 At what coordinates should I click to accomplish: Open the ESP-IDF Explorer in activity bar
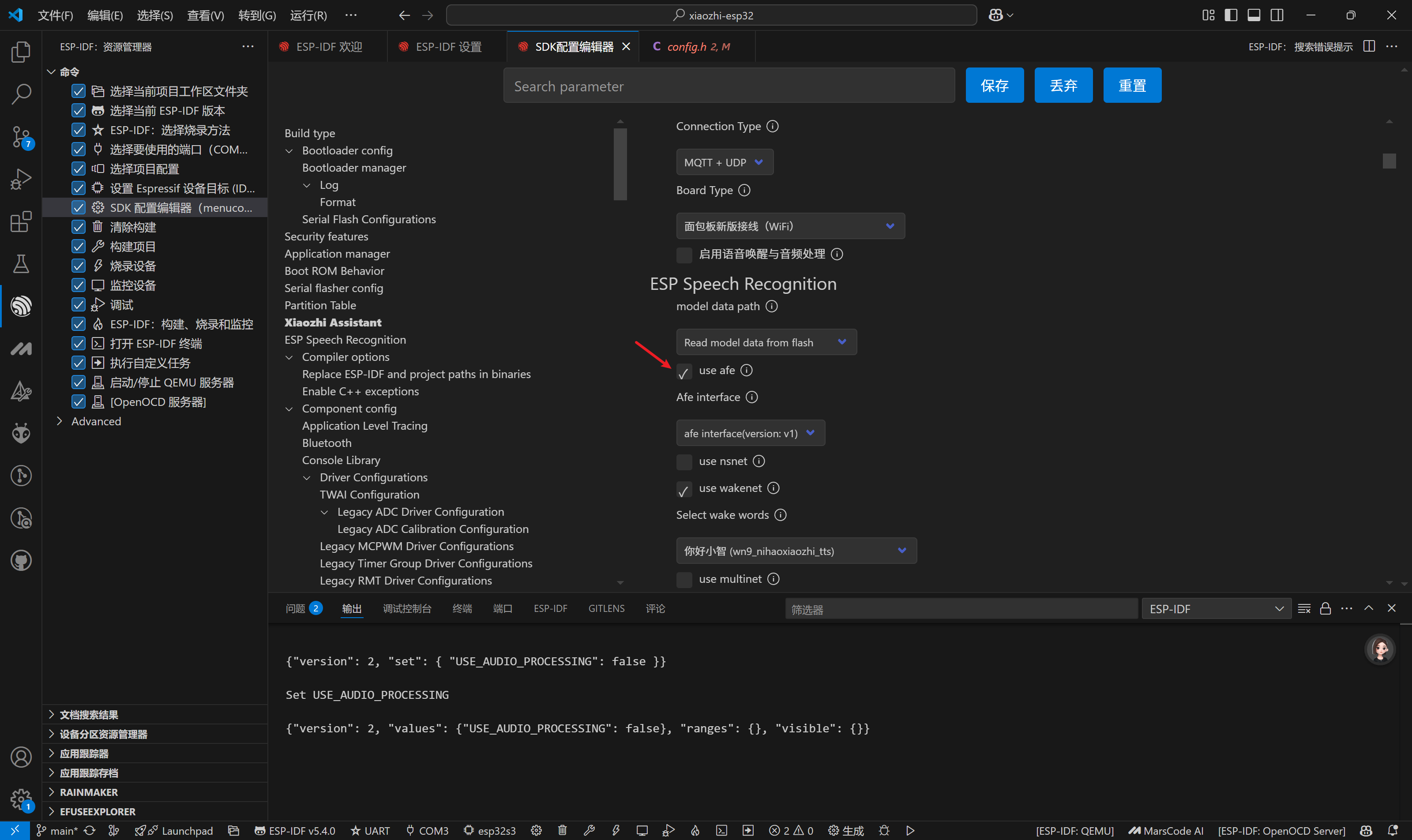(x=21, y=306)
